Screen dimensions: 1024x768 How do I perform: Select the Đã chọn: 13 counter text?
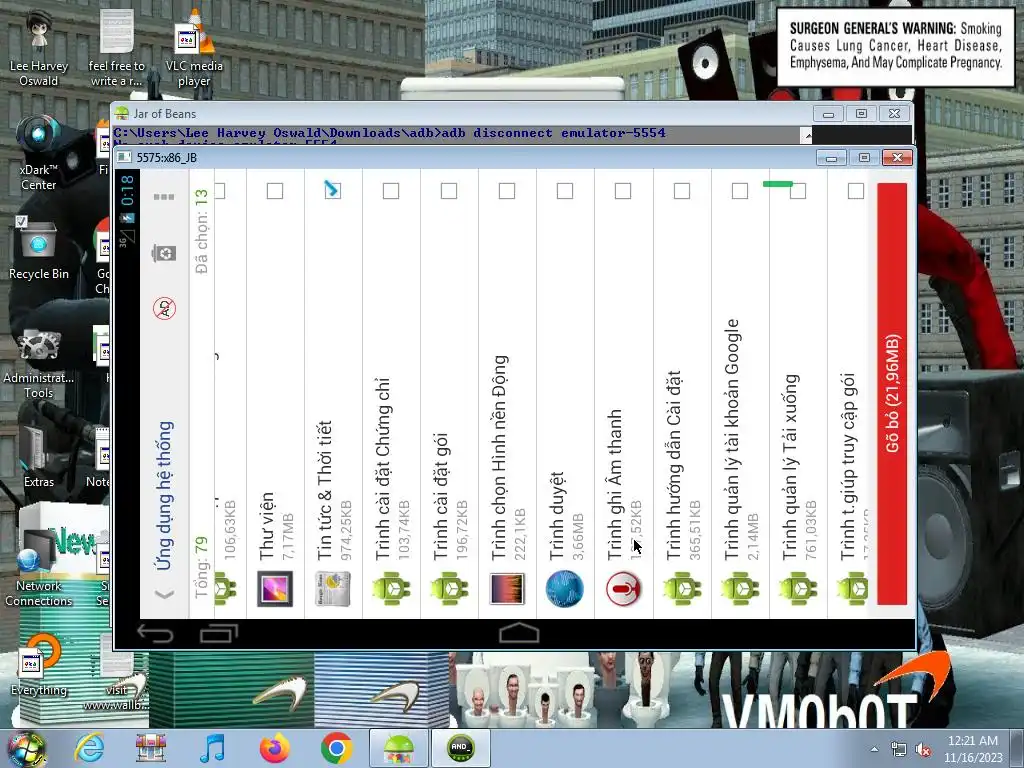201,231
